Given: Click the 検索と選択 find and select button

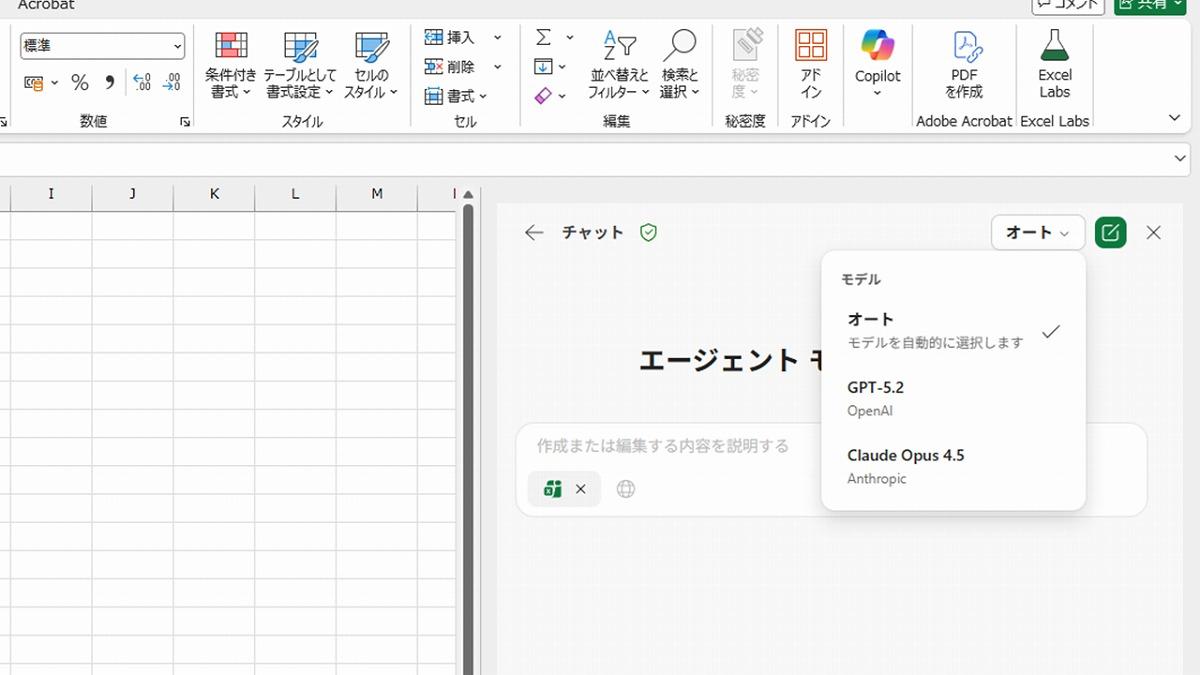Looking at the screenshot, I should [x=680, y=64].
